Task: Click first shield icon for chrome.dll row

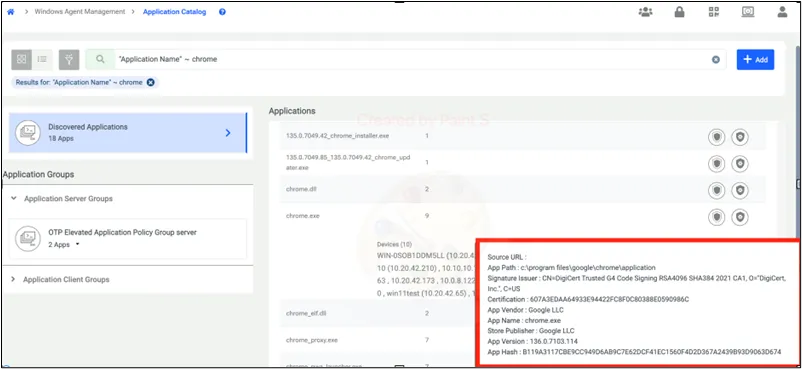Action: click(x=717, y=190)
